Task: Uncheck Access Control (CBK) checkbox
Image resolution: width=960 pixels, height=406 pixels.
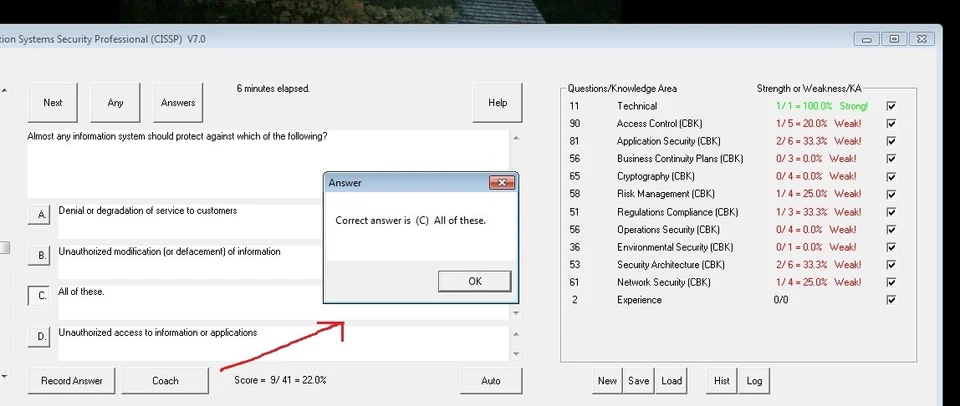Action: point(891,124)
